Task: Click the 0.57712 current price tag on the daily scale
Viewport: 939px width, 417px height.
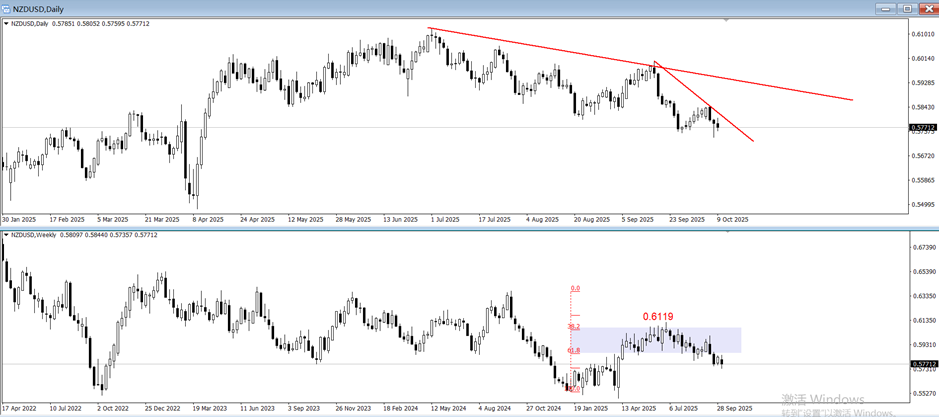Action: tap(922, 128)
